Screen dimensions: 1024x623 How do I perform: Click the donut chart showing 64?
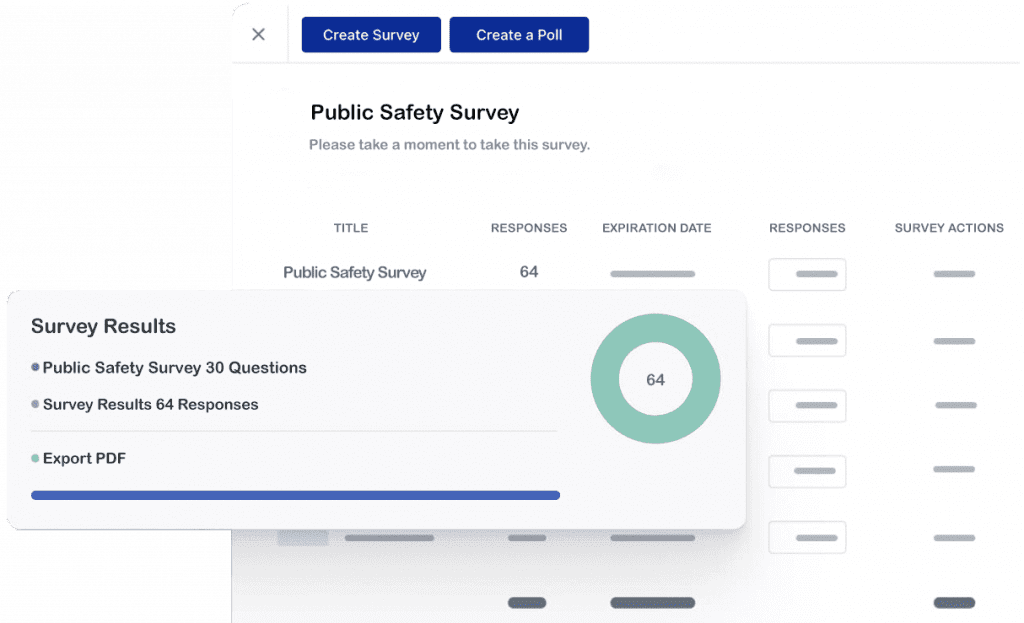click(x=655, y=378)
